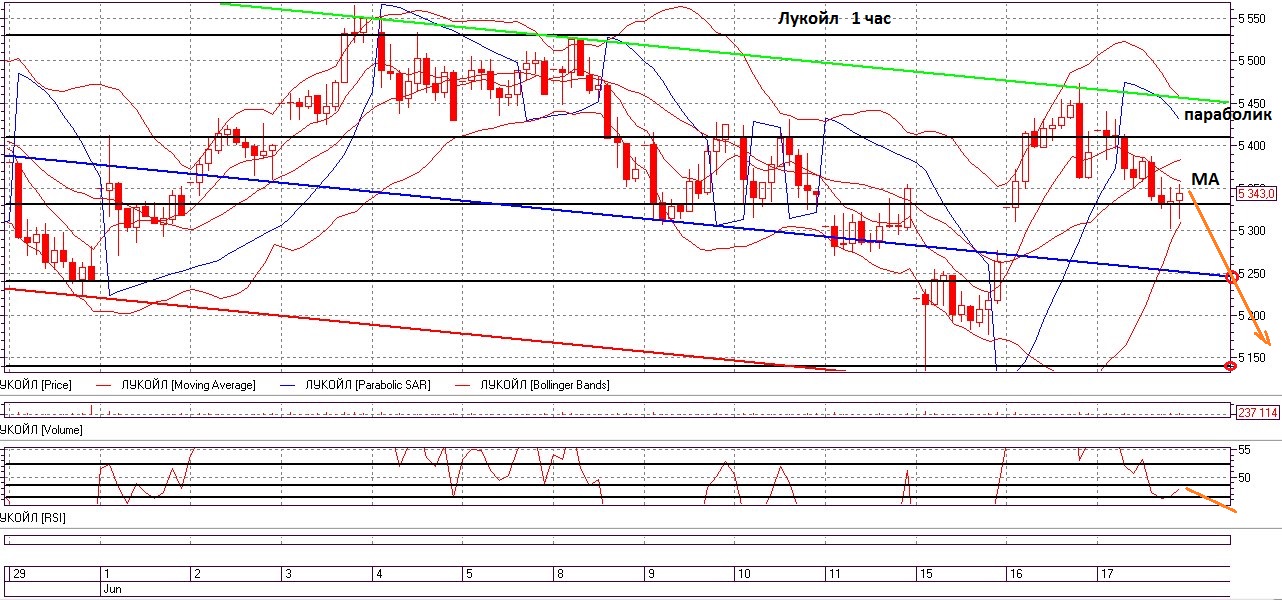
Task: Select date 15 on the time axis
Action: [x=926, y=574]
